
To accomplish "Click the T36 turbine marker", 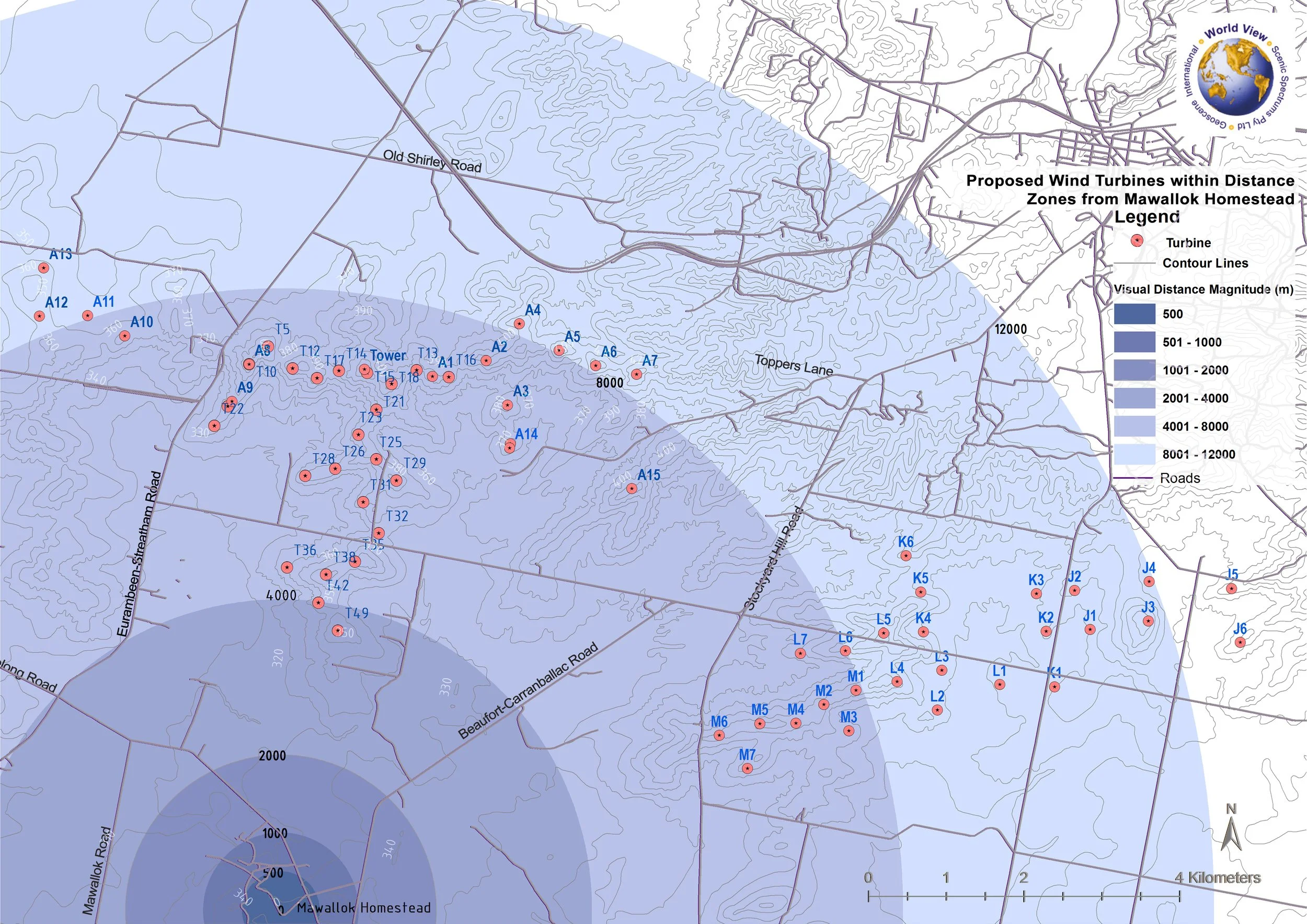I will pos(287,567).
